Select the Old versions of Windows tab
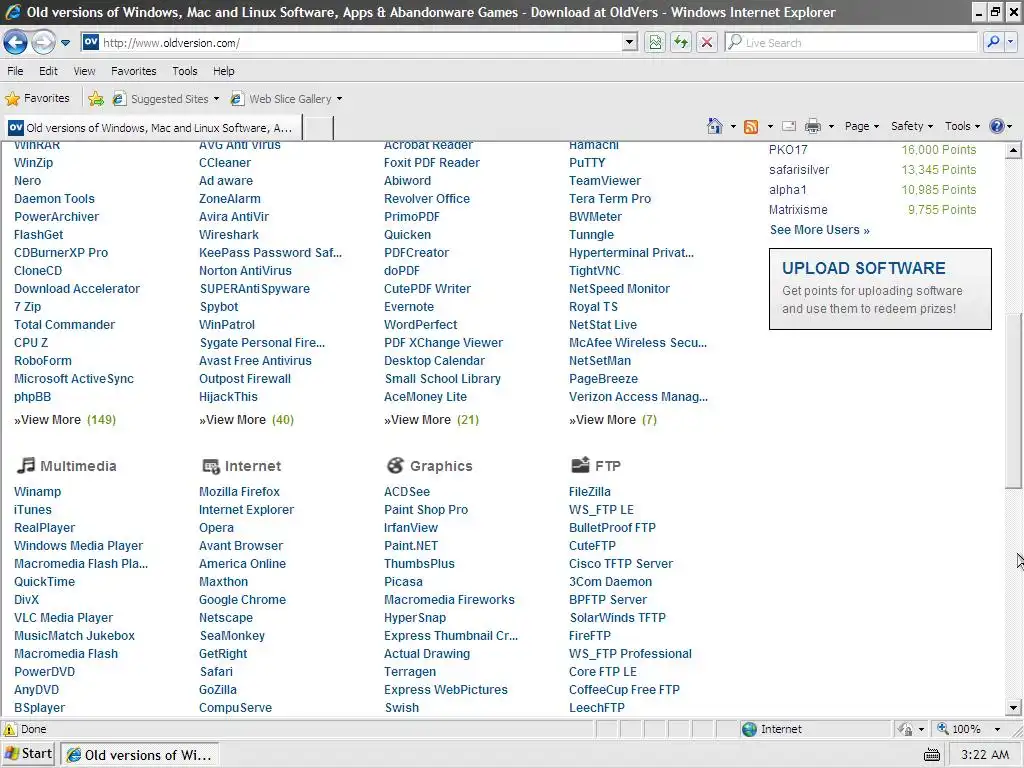1024x768 pixels. (154, 127)
